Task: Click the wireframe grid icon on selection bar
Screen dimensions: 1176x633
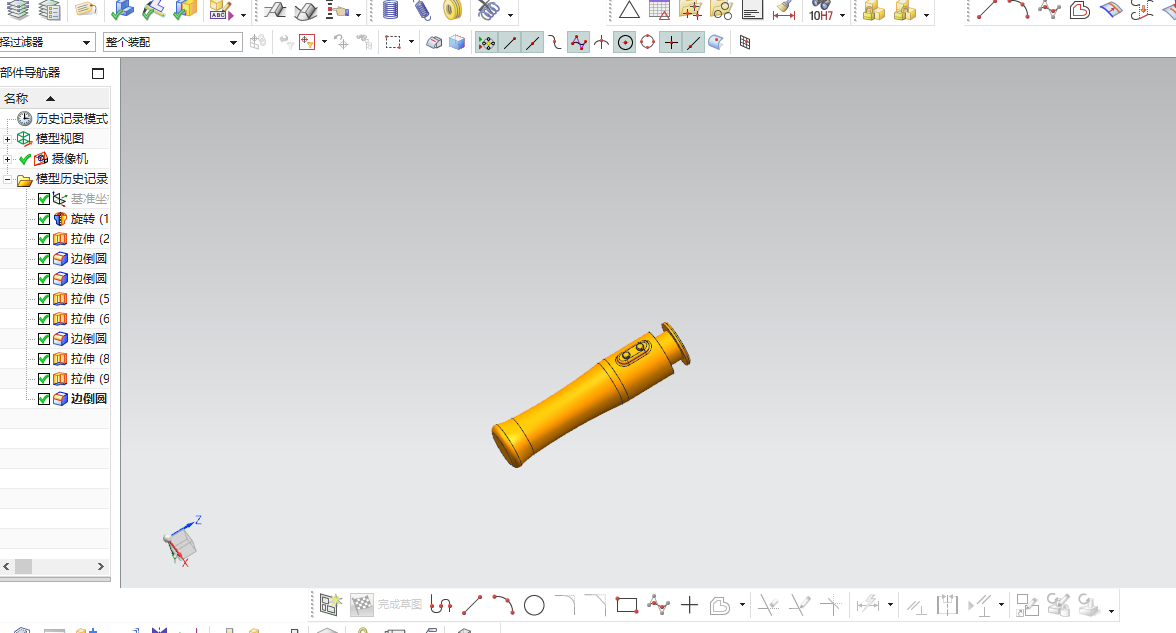Action: pyautogui.click(x=745, y=43)
